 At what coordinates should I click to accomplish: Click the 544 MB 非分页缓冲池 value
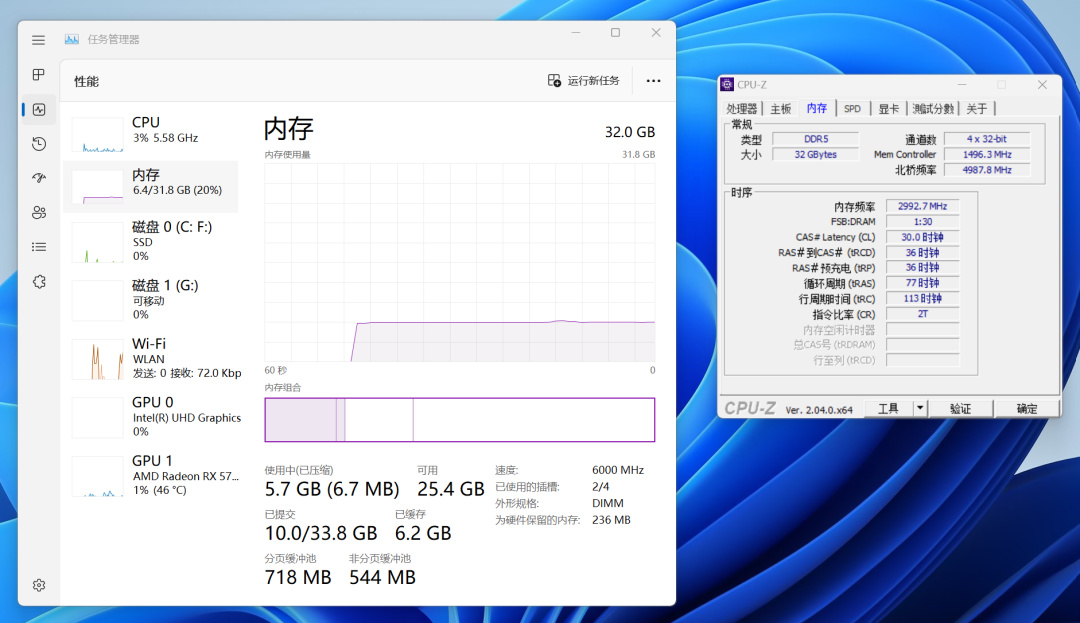coord(382,578)
